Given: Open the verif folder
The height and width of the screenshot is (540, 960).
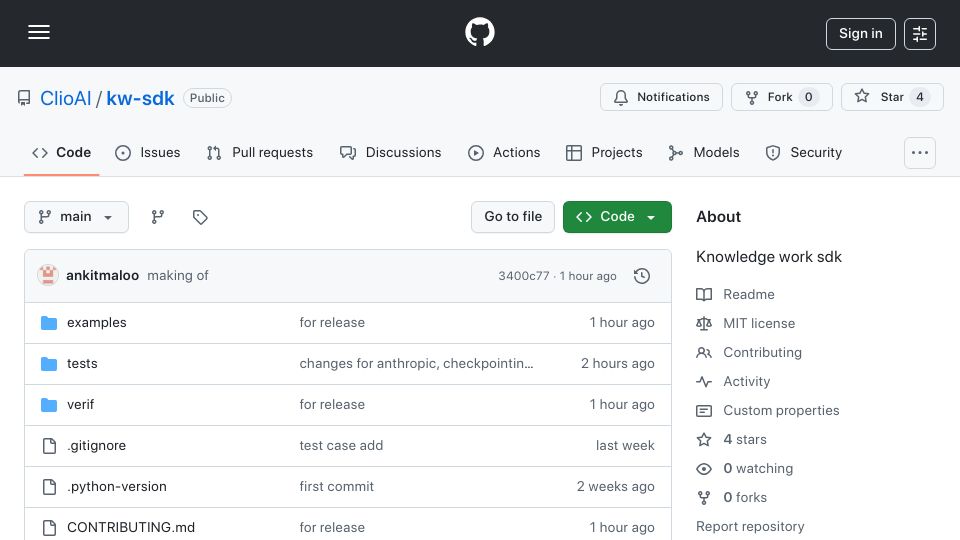Looking at the screenshot, I should pyautogui.click(x=80, y=405).
